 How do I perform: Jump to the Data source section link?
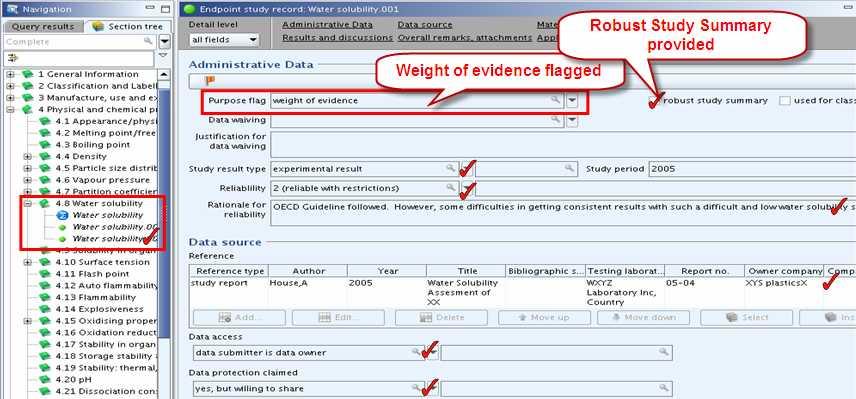(x=425, y=25)
